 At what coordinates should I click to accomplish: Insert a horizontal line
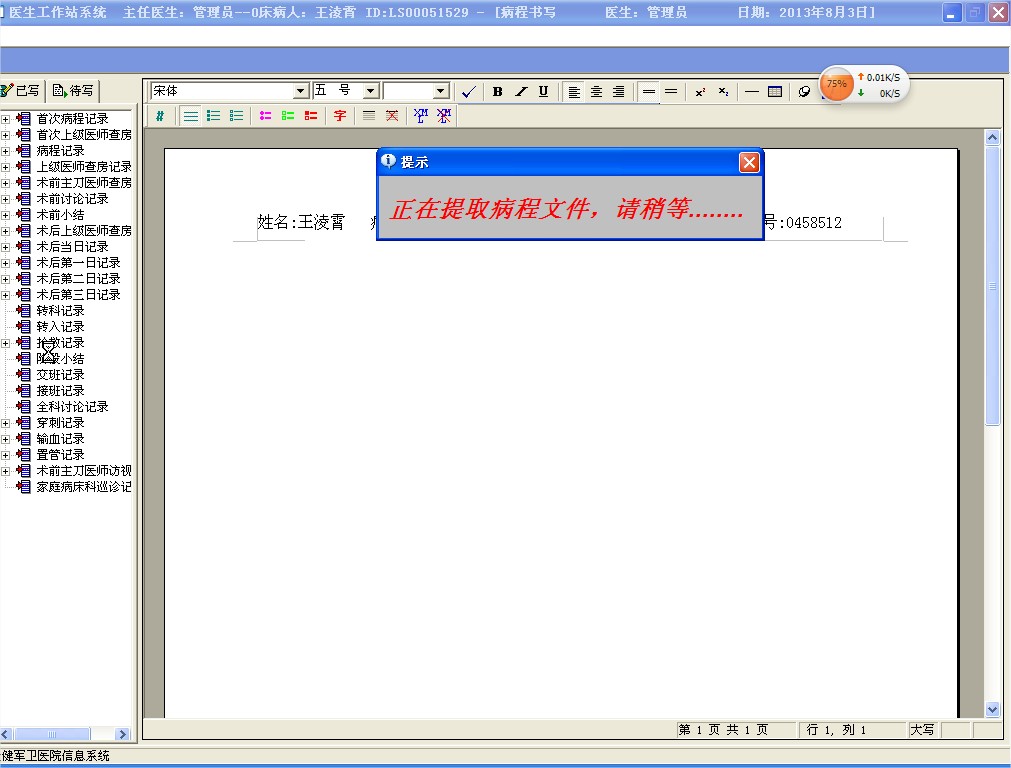click(x=752, y=92)
